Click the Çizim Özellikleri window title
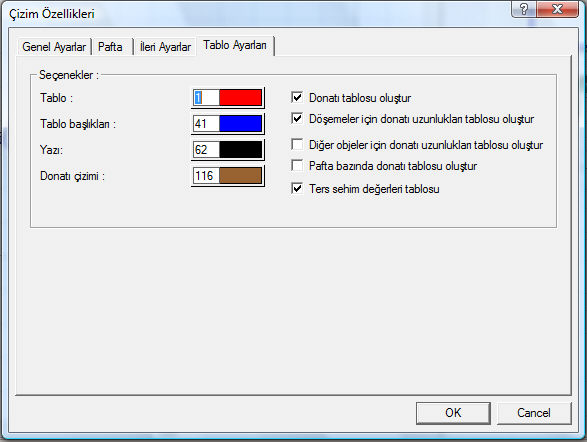This screenshot has width=587, height=442. click(52, 14)
